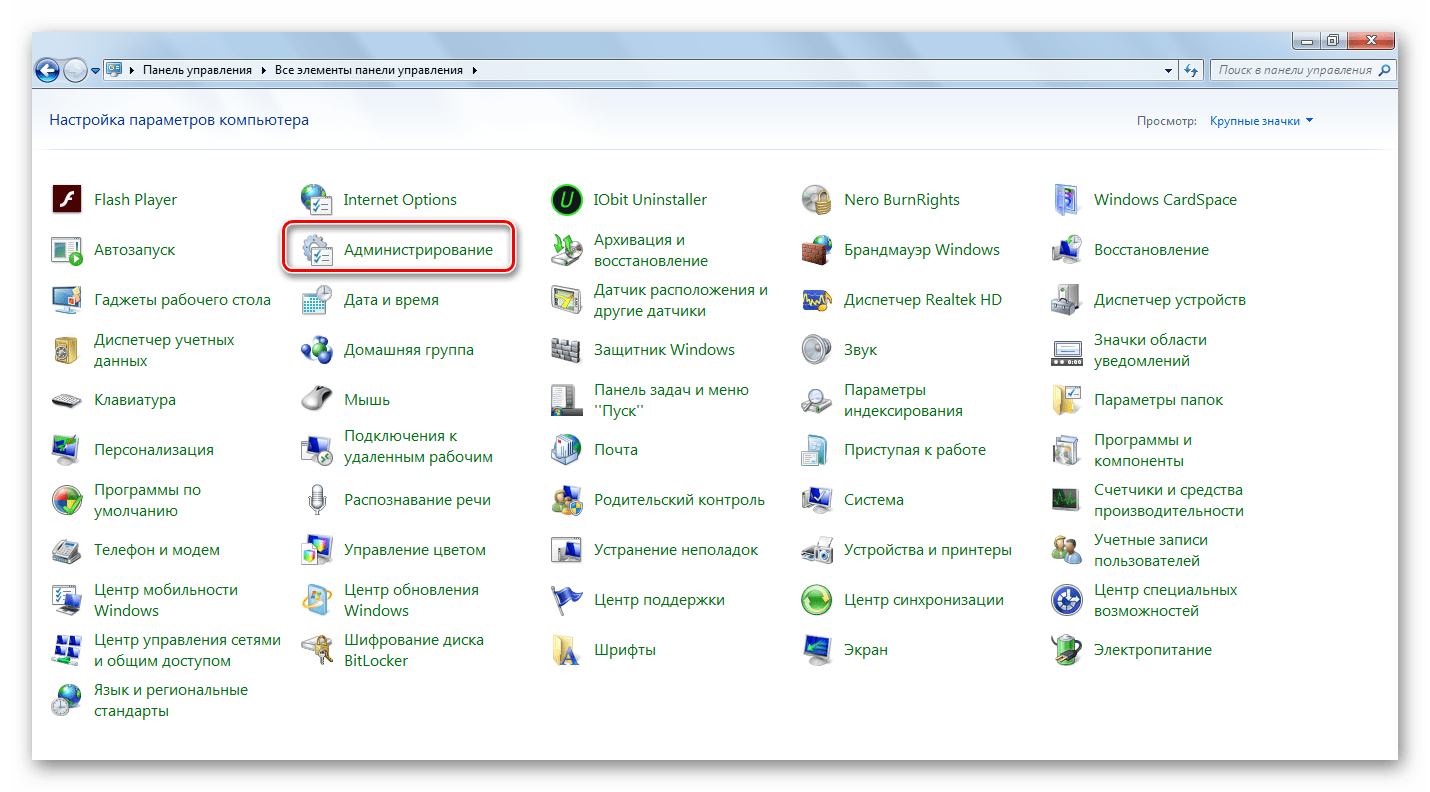Open the recent pages dropdown beside the navigation arrows
This screenshot has width=1430, height=792.
click(96, 71)
